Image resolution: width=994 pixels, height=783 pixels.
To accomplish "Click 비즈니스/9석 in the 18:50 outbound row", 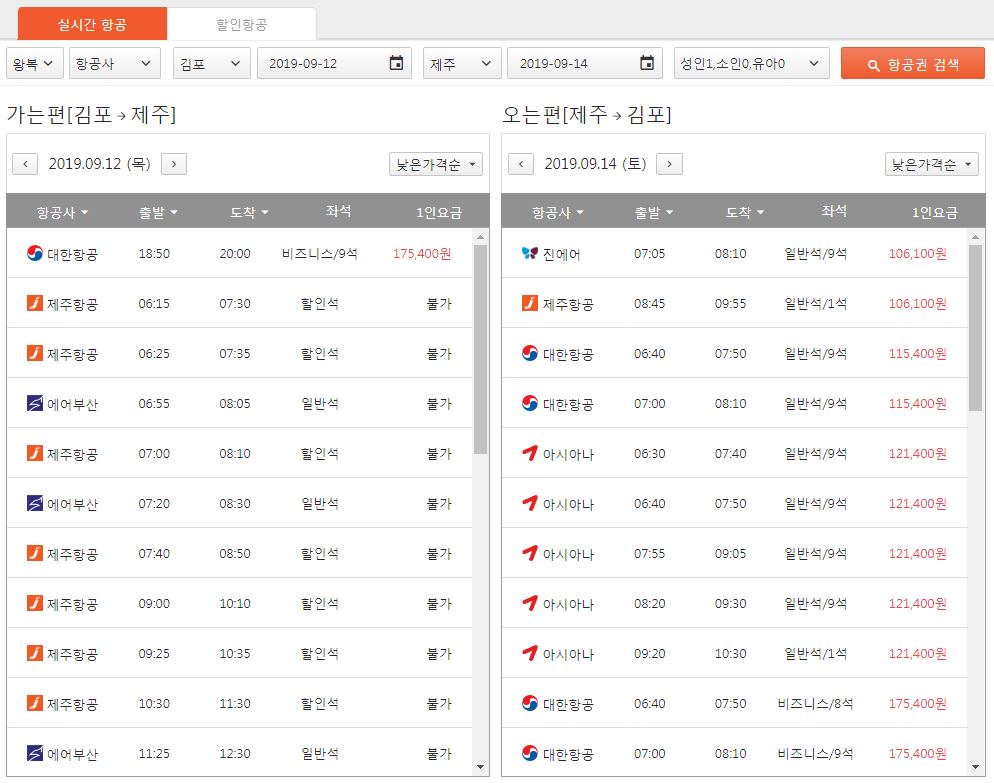I will [320, 254].
